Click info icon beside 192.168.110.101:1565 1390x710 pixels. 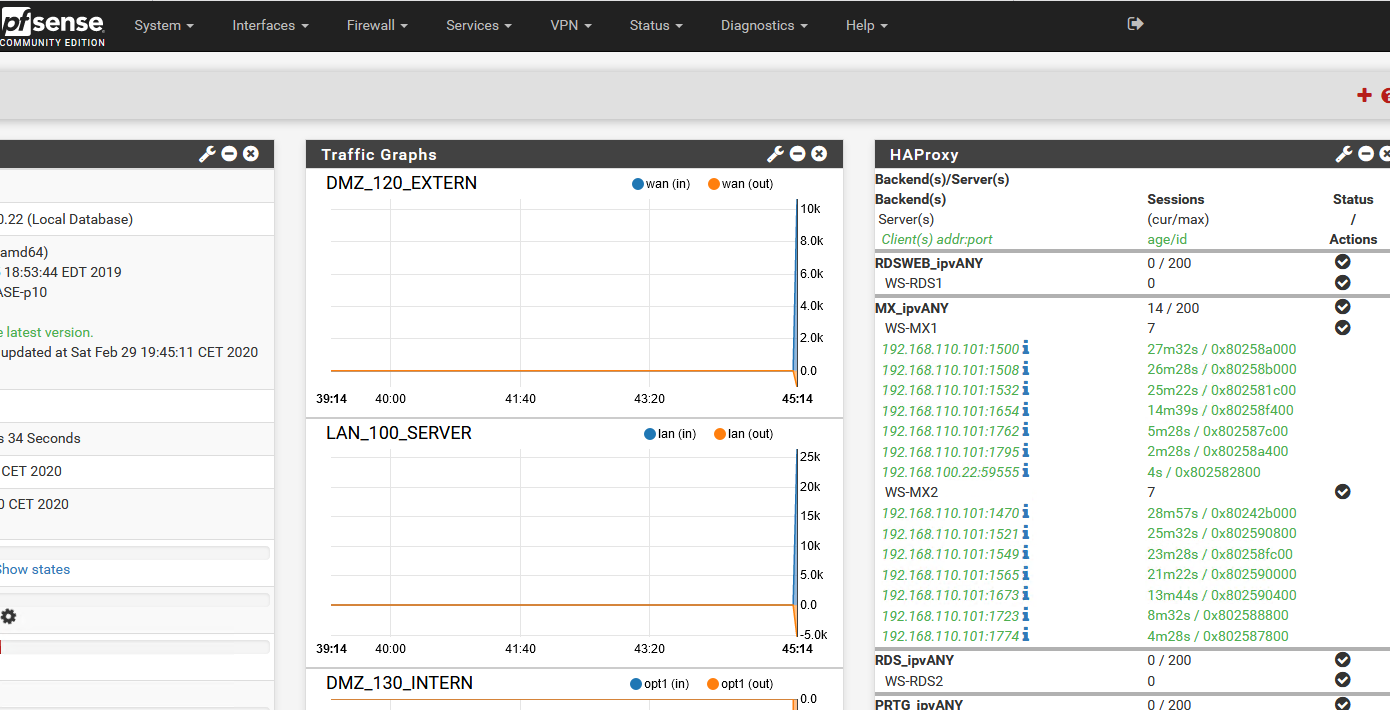[1025, 574]
